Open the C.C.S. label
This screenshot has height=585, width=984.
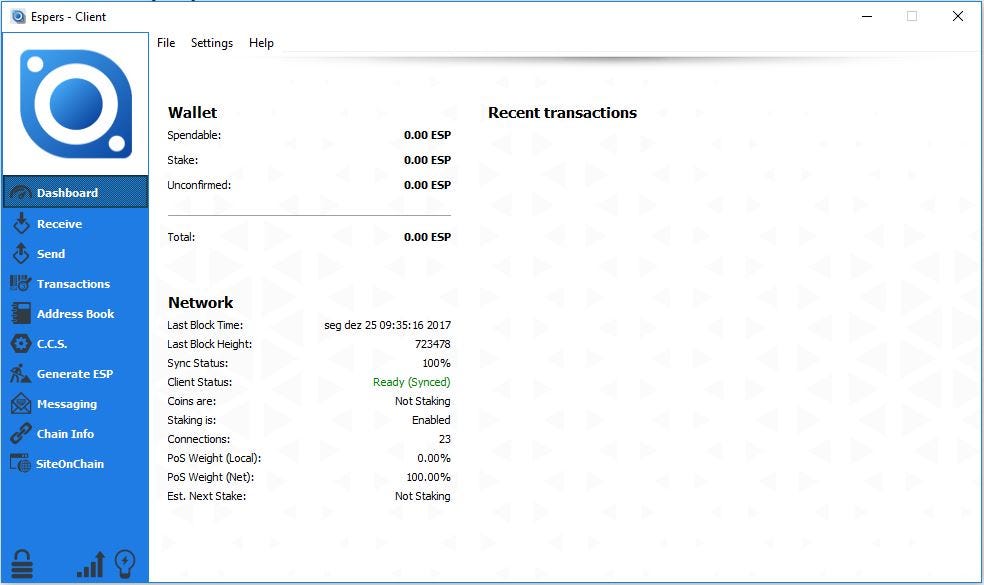[x=52, y=344]
